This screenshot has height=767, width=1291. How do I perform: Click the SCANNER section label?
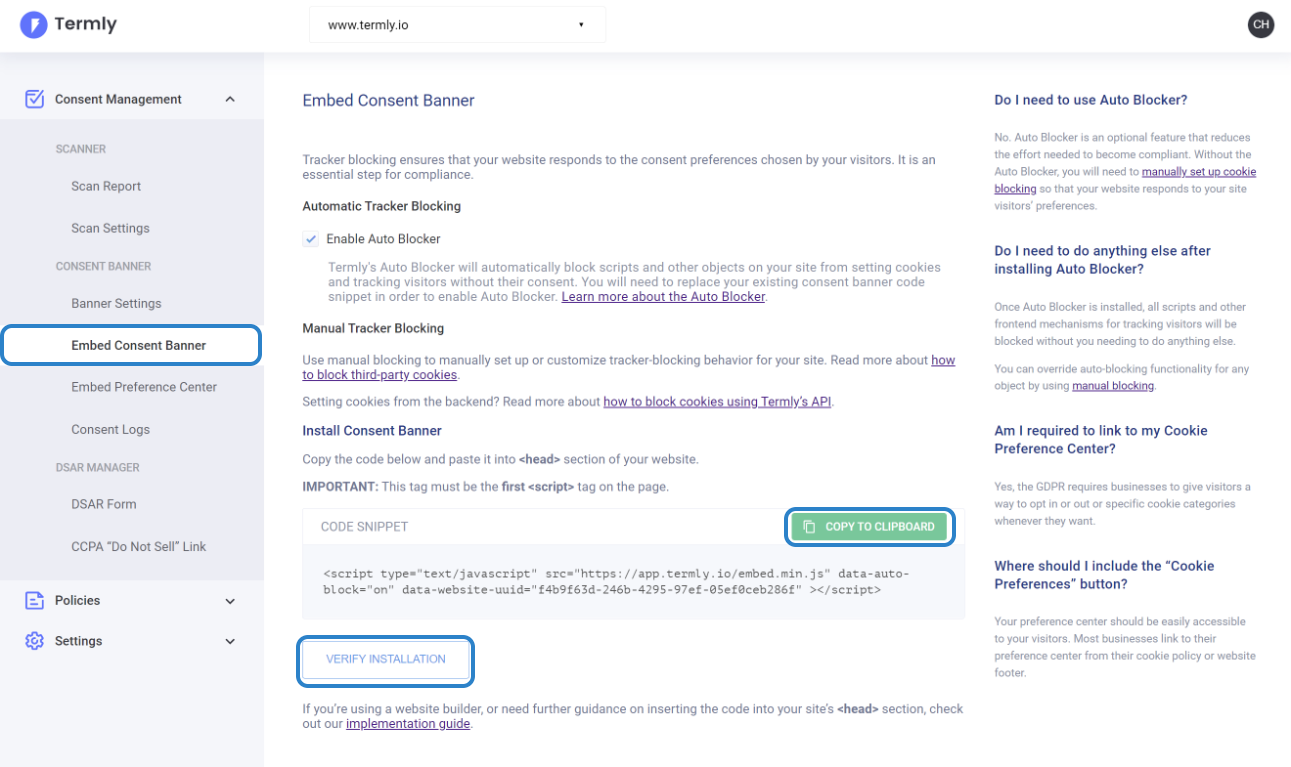click(x=80, y=149)
